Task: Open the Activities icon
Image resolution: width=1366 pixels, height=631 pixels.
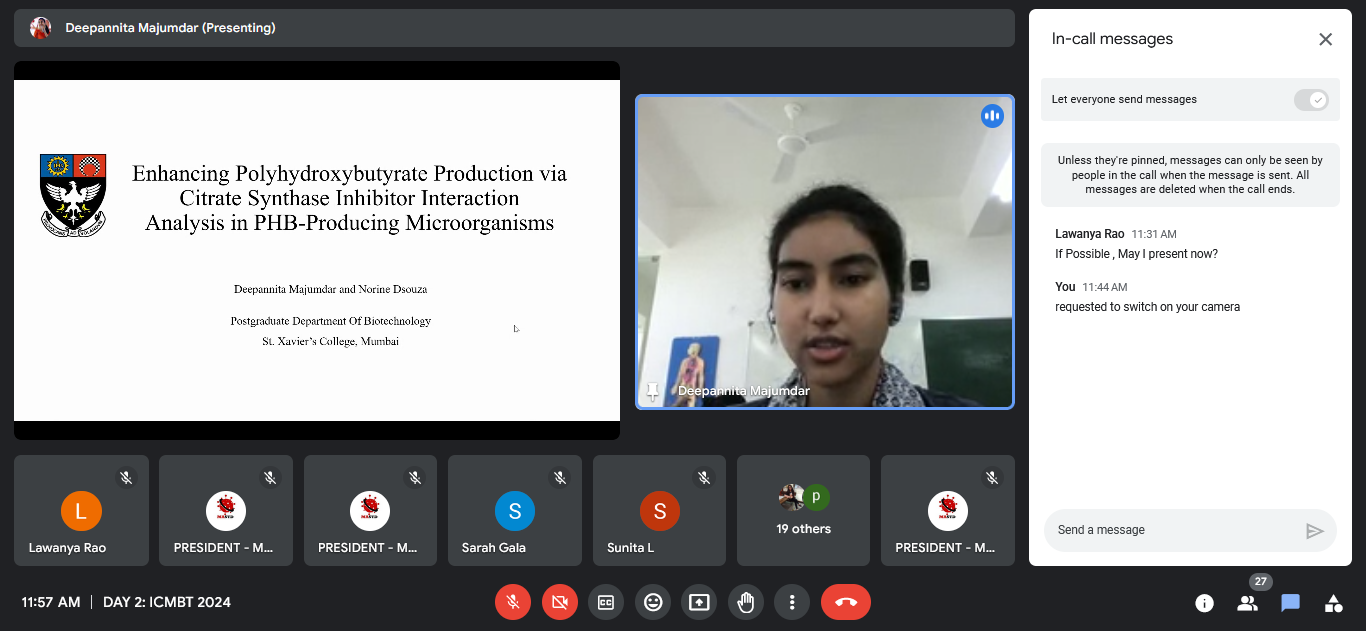Action: tap(1333, 603)
